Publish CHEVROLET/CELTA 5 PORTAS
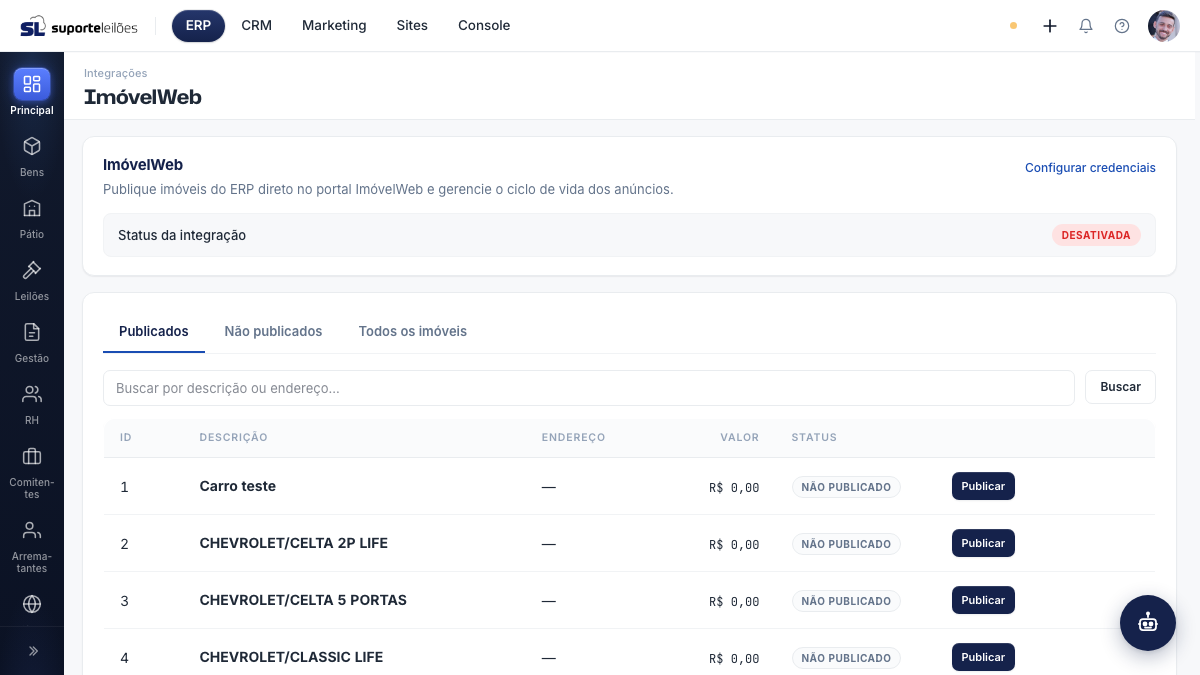 point(983,600)
